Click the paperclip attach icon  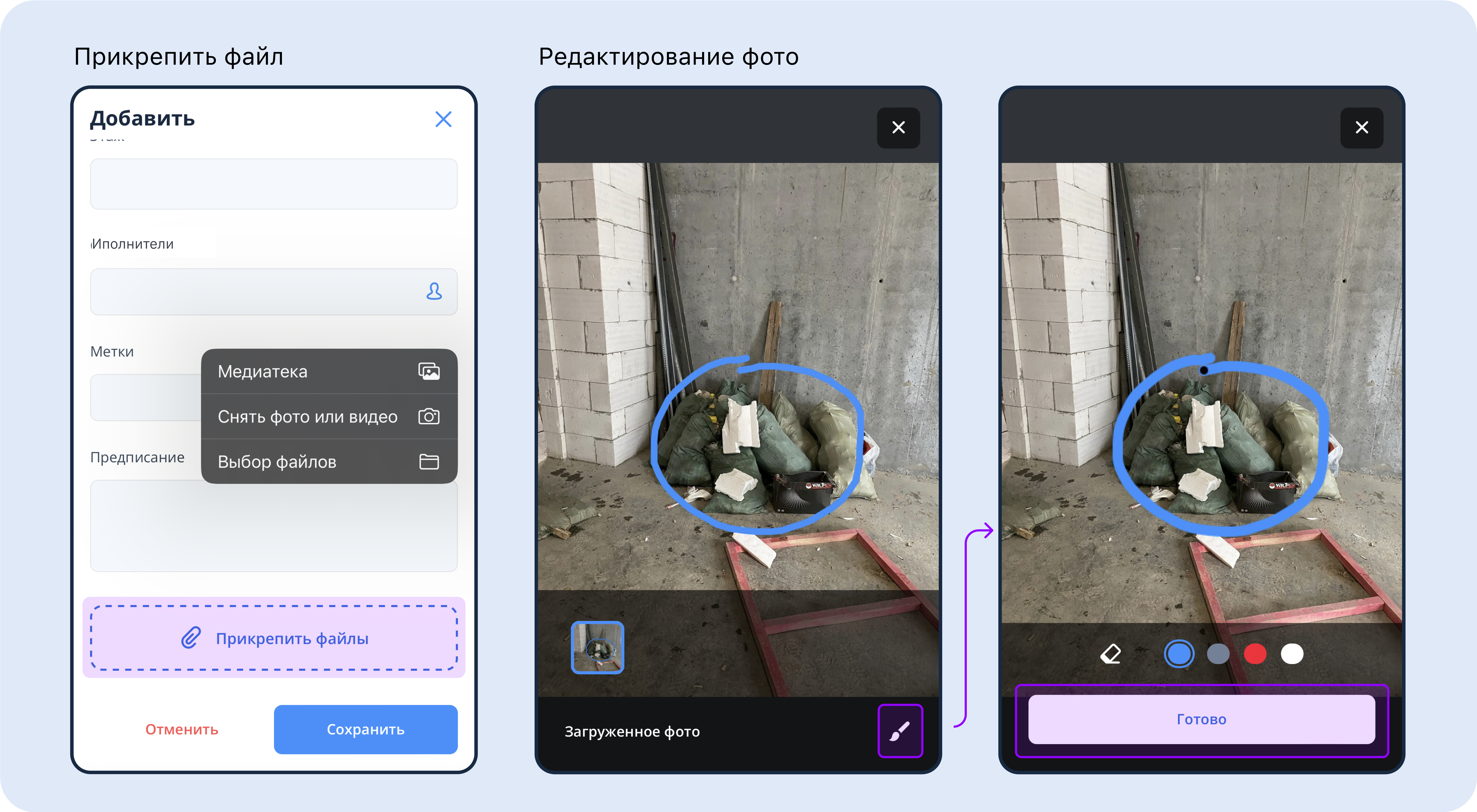[191, 638]
